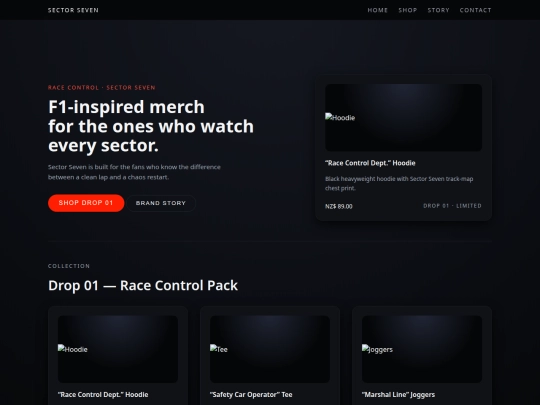This screenshot has height=405, width=540.
Task: Click the hoodie image in the collection grid
Action: pyautogui.click(x=118, y=349)
